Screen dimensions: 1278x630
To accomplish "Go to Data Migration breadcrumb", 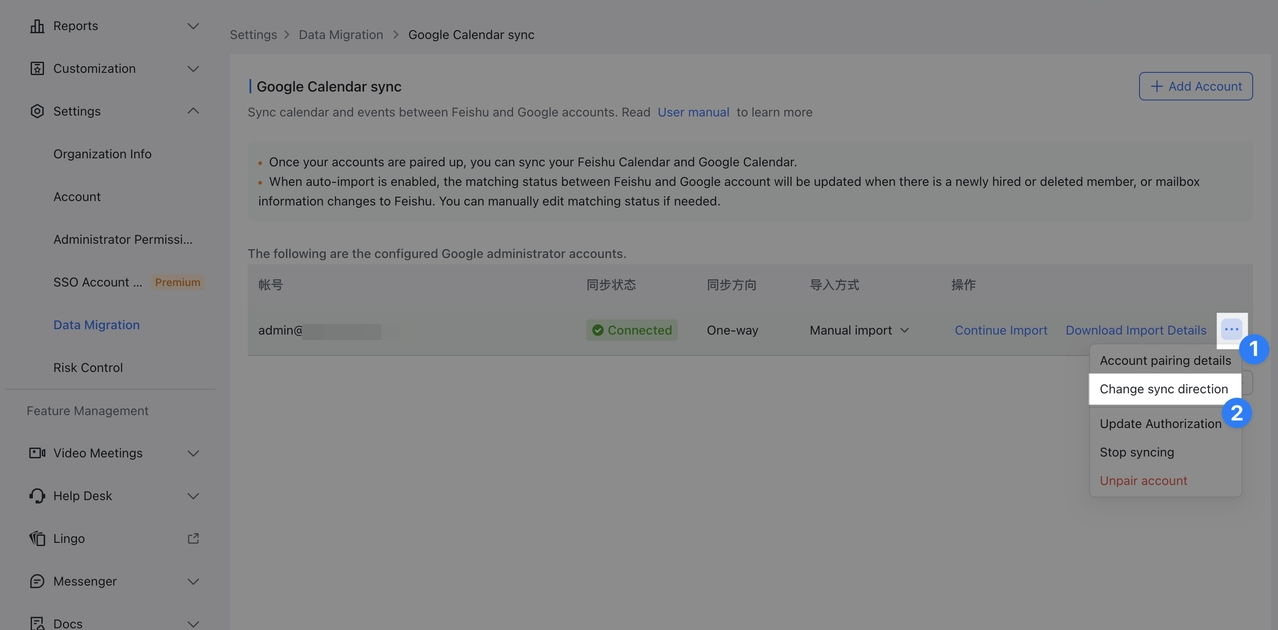I will click(340, 35).
